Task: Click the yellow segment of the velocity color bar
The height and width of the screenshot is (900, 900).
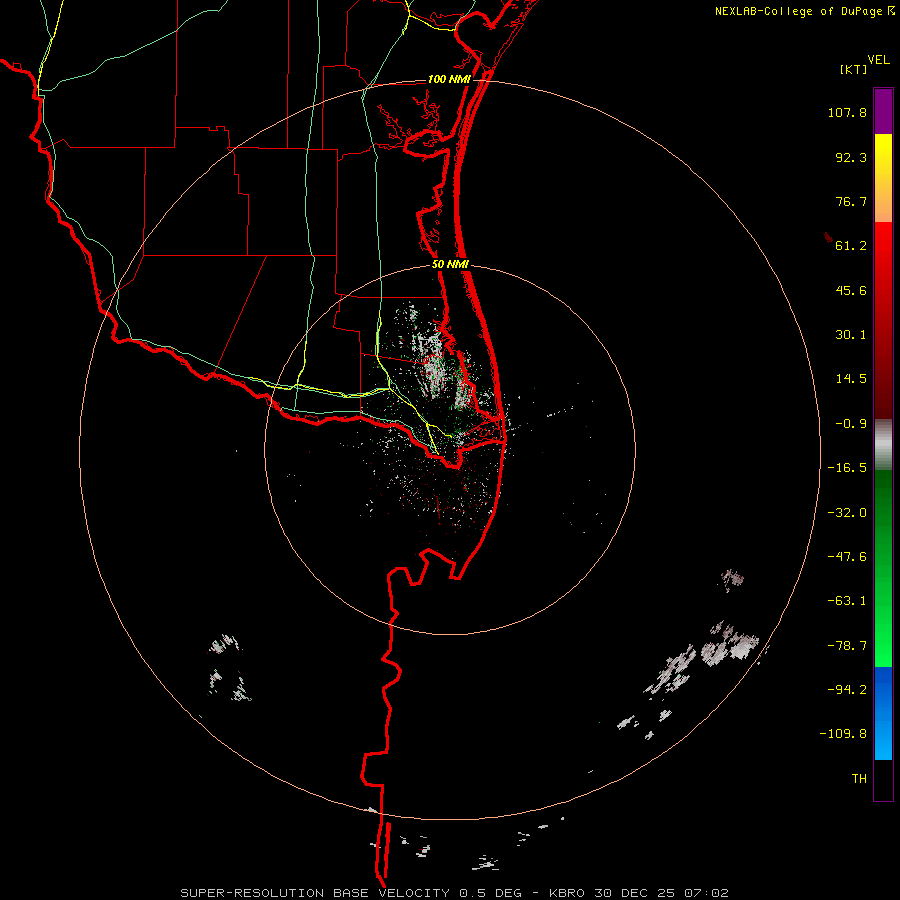Action: pyautogui.click(x=883, y=178)
